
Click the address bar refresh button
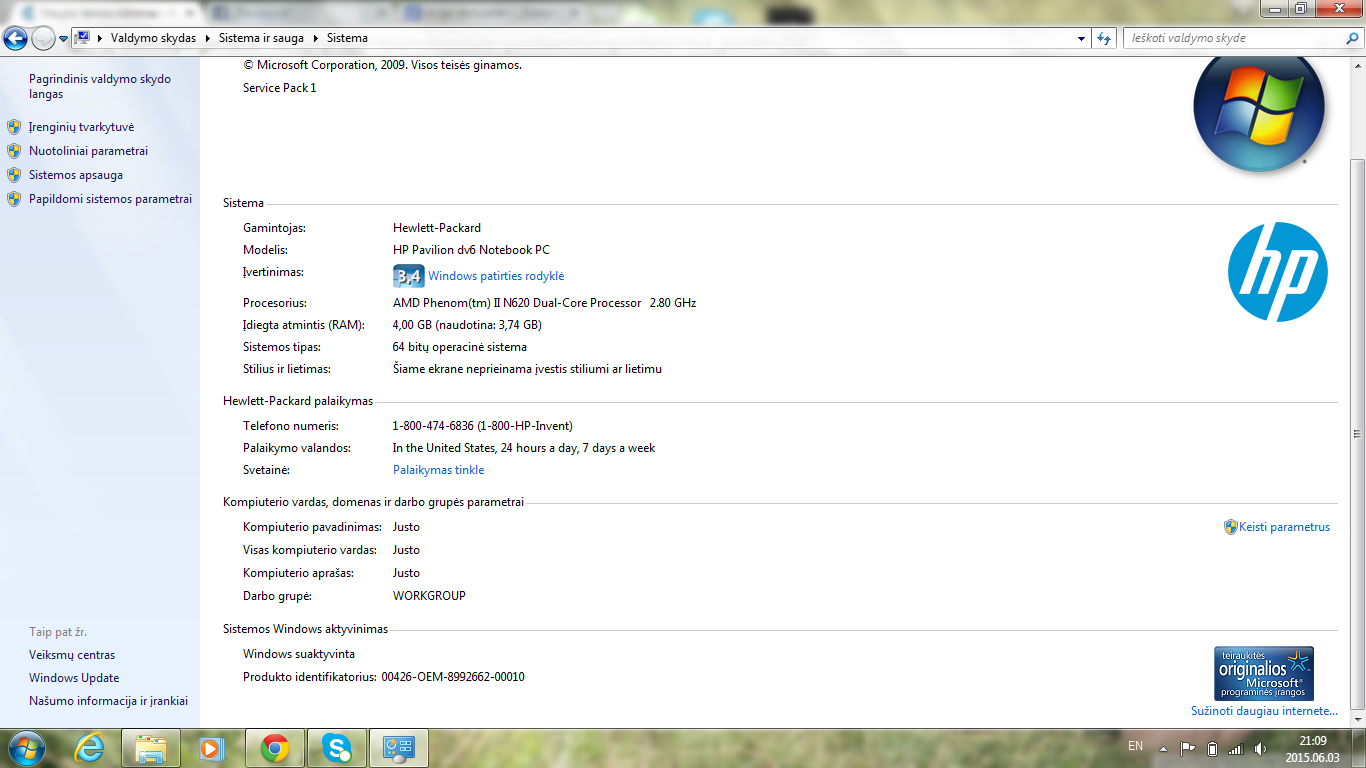coord(1104,38)
